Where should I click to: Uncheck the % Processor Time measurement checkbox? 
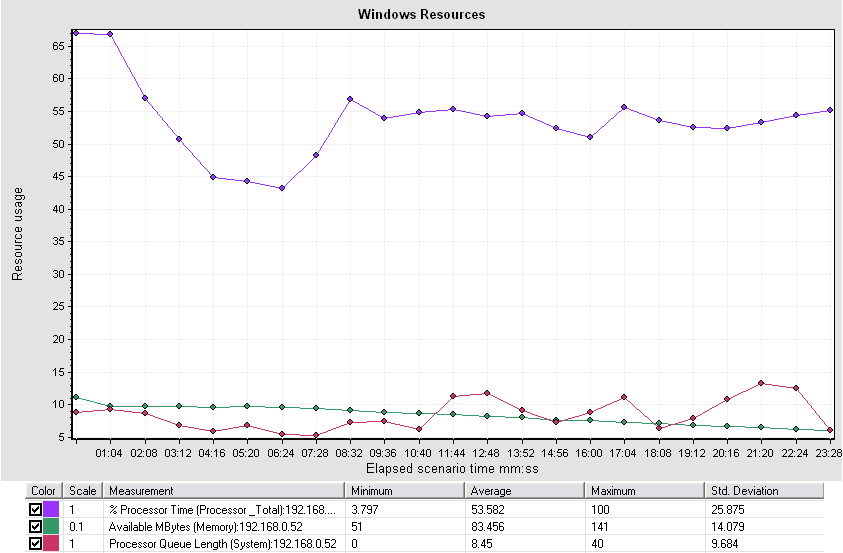(35, 509)
